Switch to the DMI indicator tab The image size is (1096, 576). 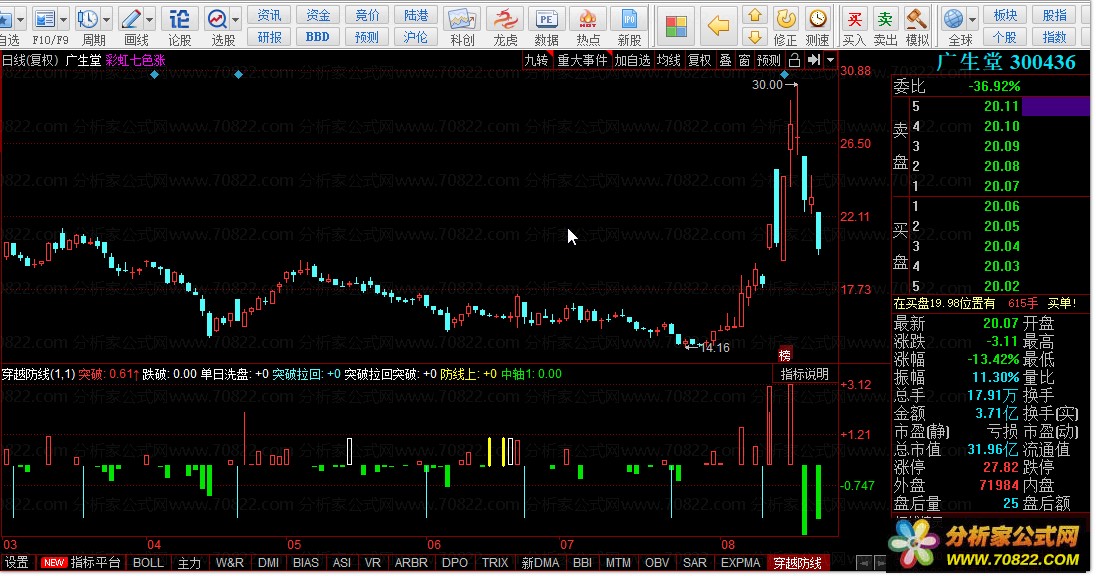(x=268, y=563)
